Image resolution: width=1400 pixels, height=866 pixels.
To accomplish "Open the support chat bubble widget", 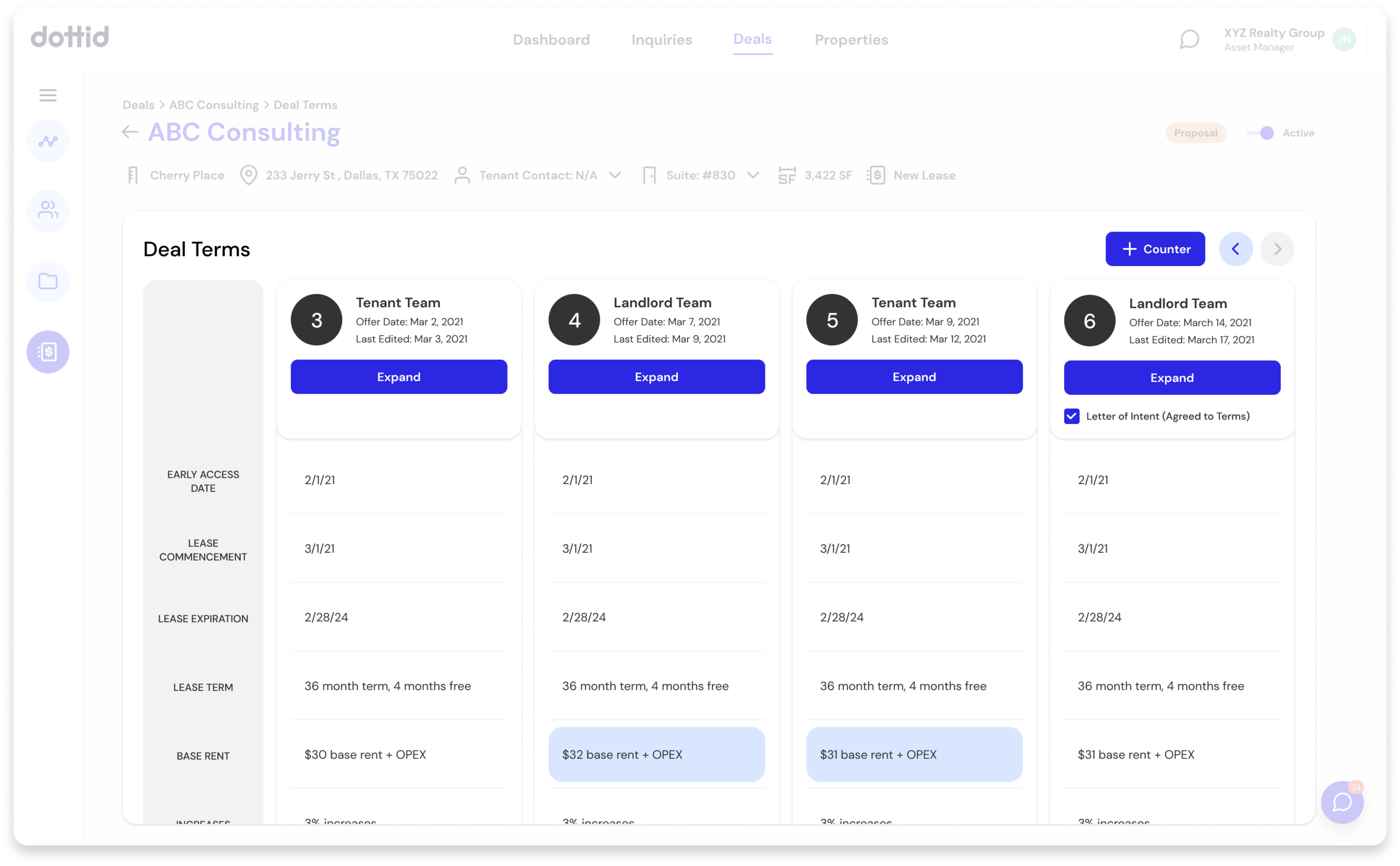I will pyautogui.click(x=1342, y=802).
